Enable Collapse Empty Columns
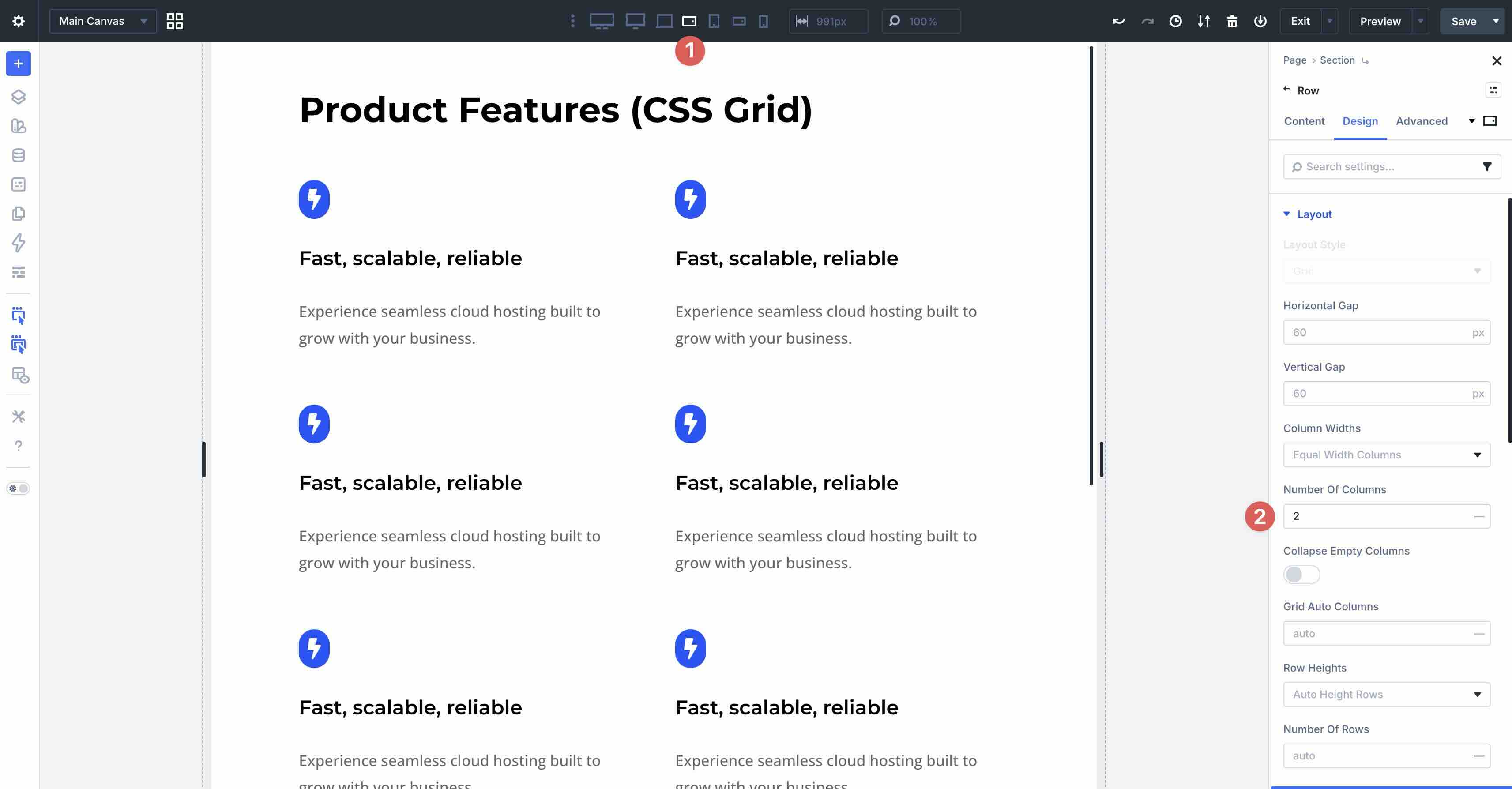 coord(1301,575)
